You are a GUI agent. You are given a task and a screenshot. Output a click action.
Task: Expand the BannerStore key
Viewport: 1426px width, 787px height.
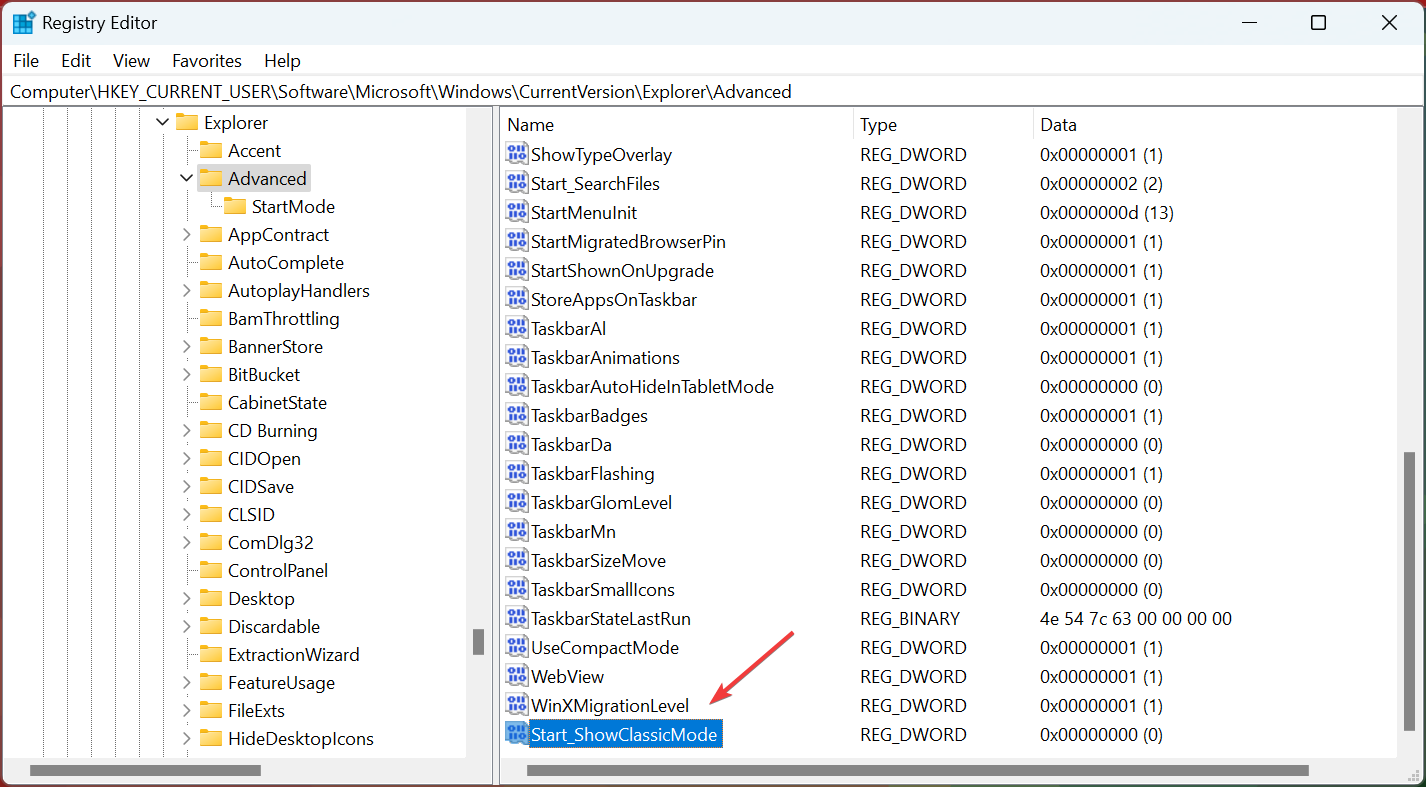click(x=187, y=346)
